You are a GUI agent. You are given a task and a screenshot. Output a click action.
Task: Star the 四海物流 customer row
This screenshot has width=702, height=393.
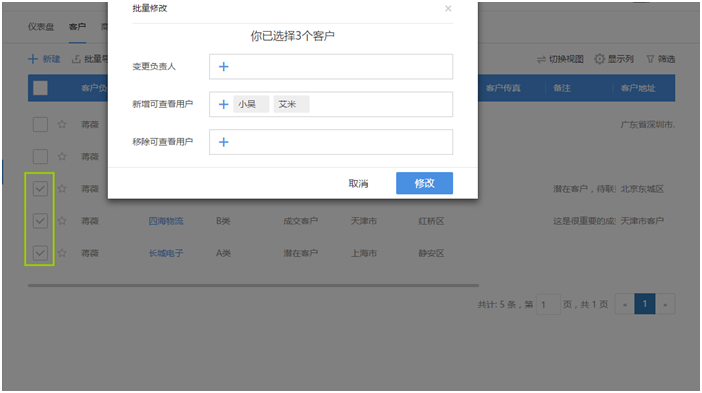(62, 221)
